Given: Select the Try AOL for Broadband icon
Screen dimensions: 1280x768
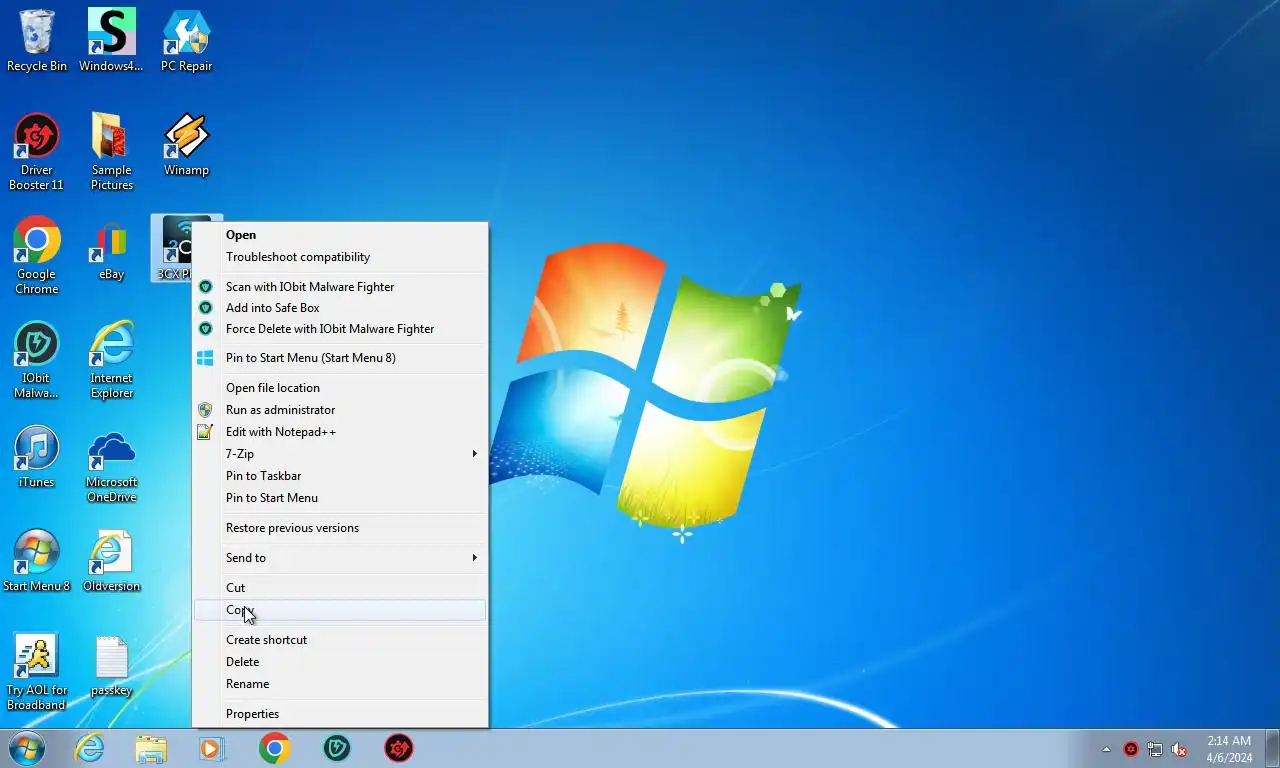Looking at the screenshot, I should [x=37, y=672].
